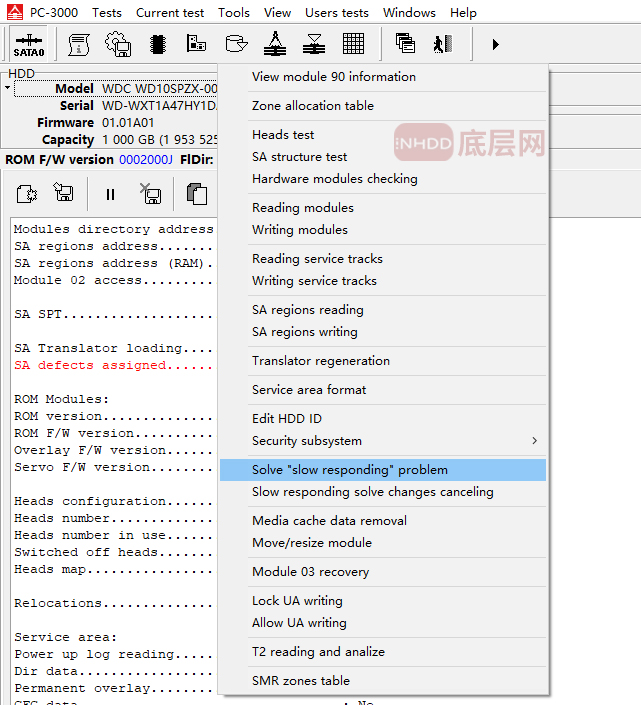The width and height of the screenshot is (641, 705).
Task: Open the View menu
Action: (277, 13)
